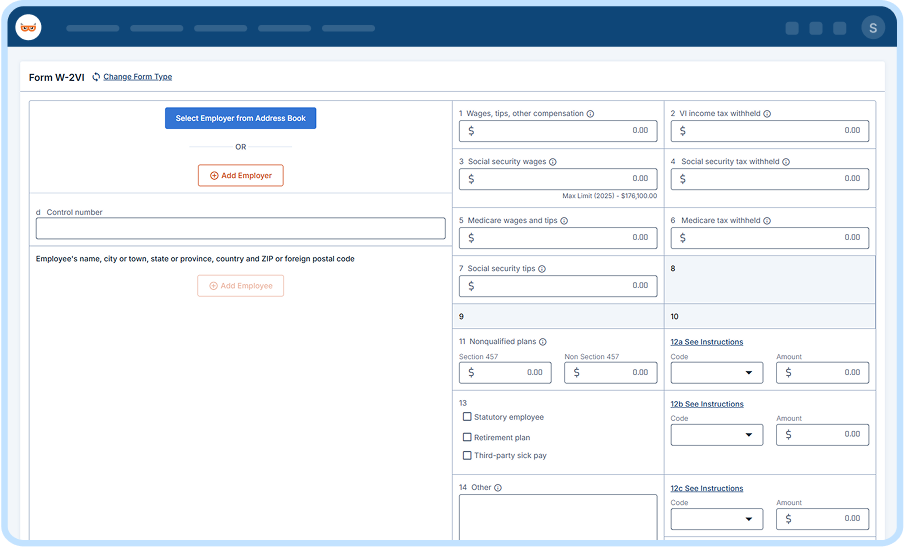Image resolution: width=904 pixels, height=547 pixels.
Task: Click info icon for VI income tax withheld
Action: [x=767, y=114]
